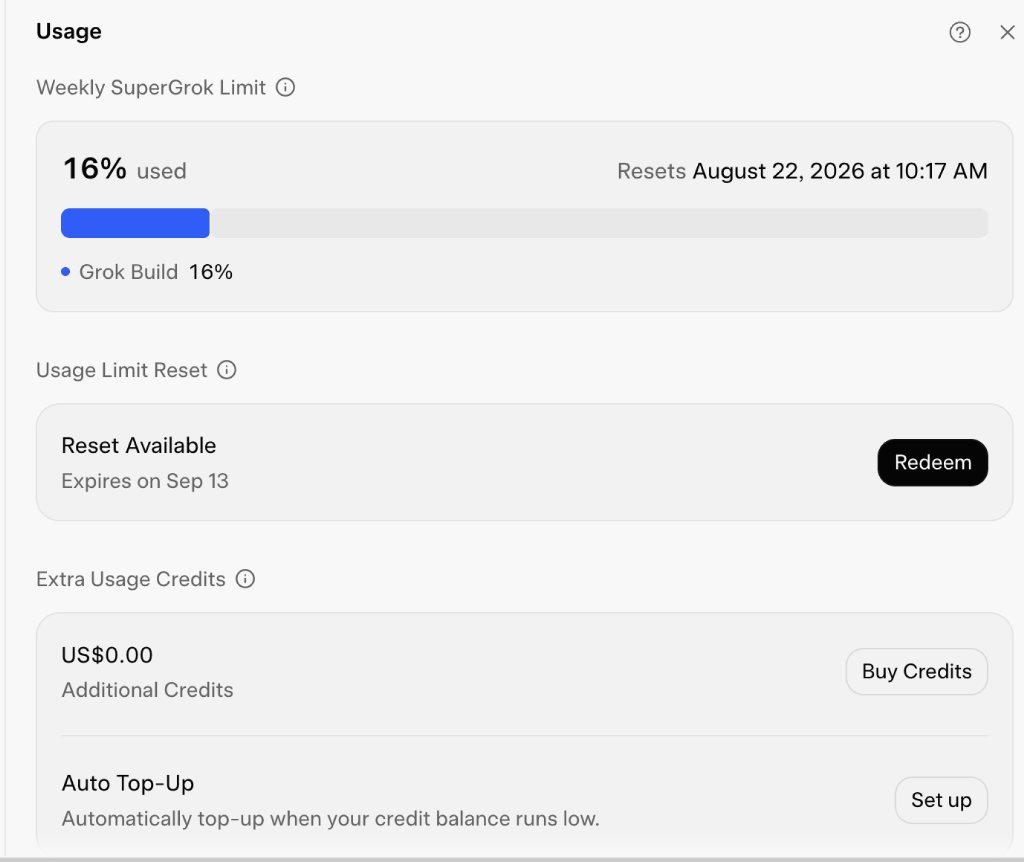Click the Additional Credits label

147,690
